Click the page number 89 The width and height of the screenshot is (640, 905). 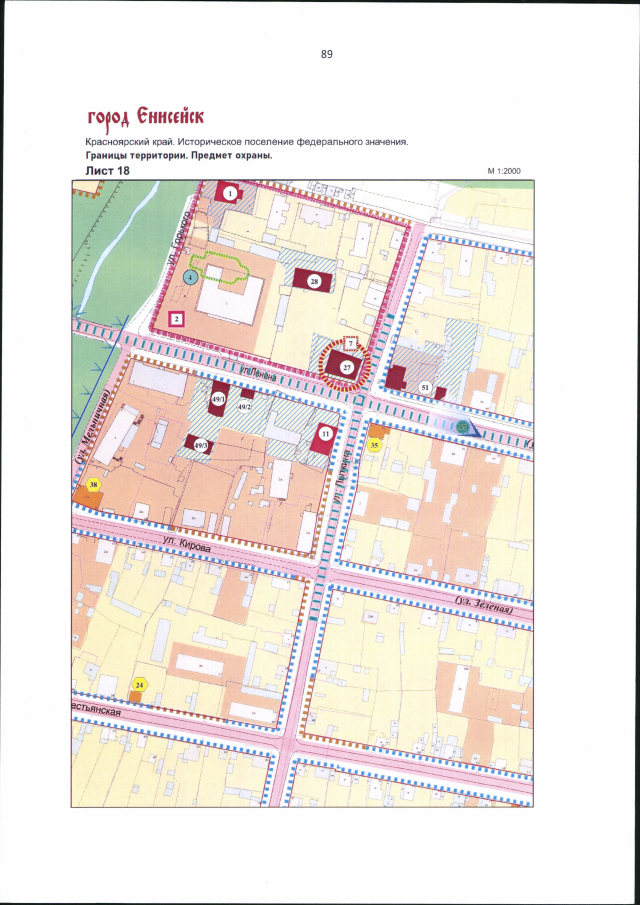click(x=327, y=54)
